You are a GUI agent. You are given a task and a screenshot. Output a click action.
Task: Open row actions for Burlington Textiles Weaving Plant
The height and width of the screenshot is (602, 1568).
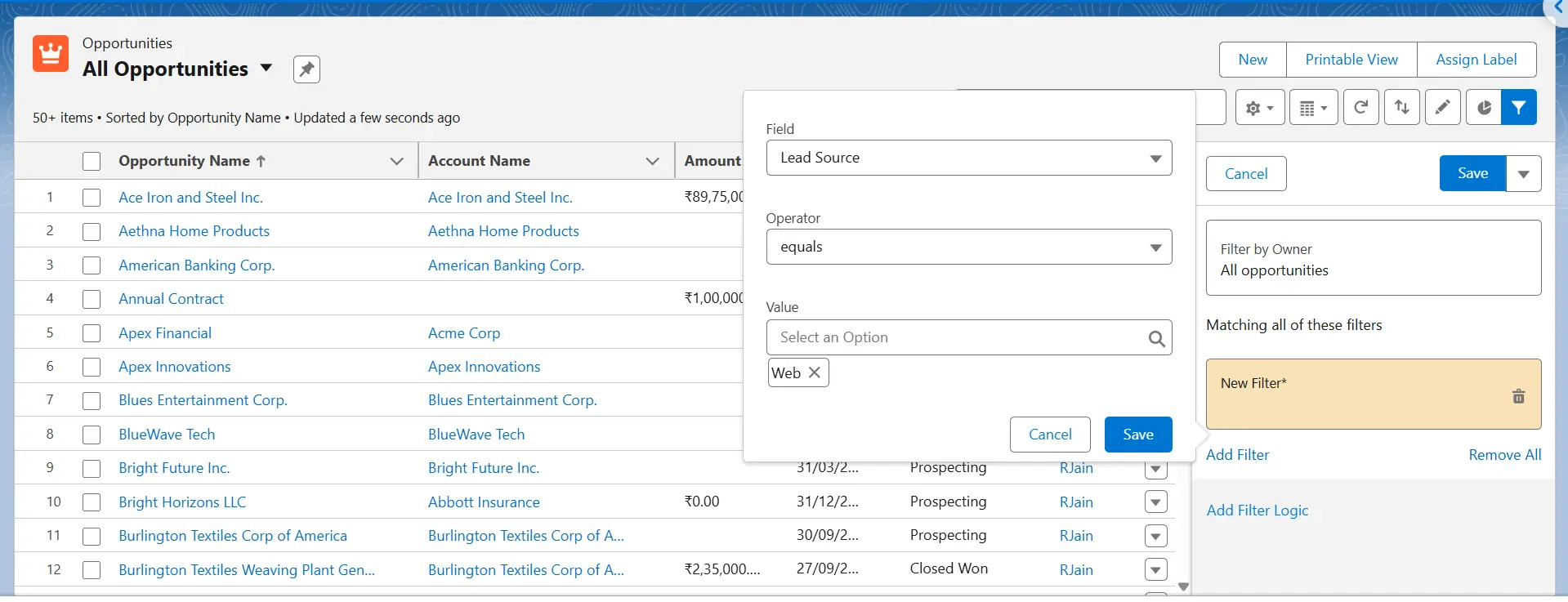click(x=1155, y=569)
